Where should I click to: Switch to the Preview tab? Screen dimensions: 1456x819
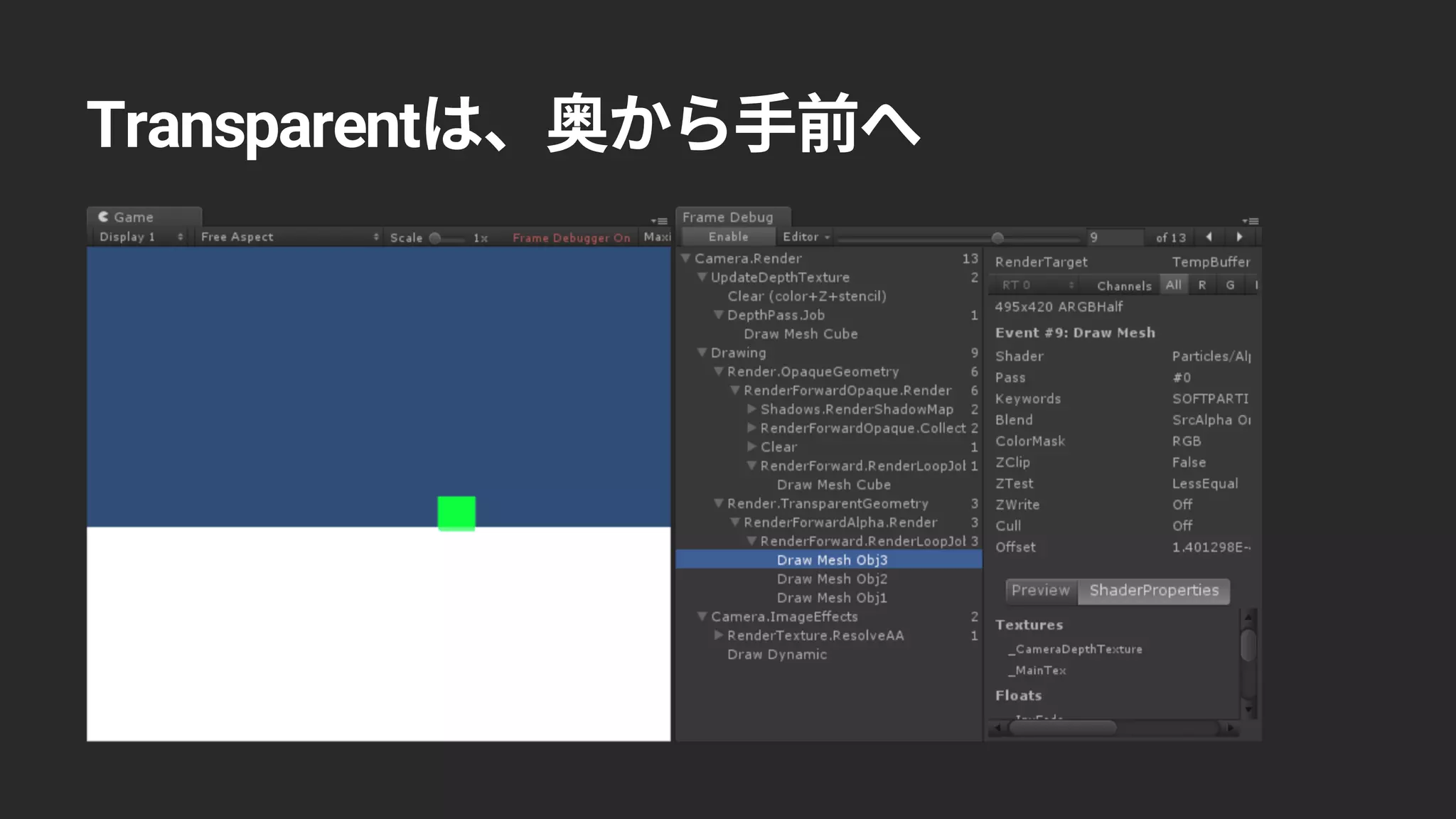[x=1041, y=591]
